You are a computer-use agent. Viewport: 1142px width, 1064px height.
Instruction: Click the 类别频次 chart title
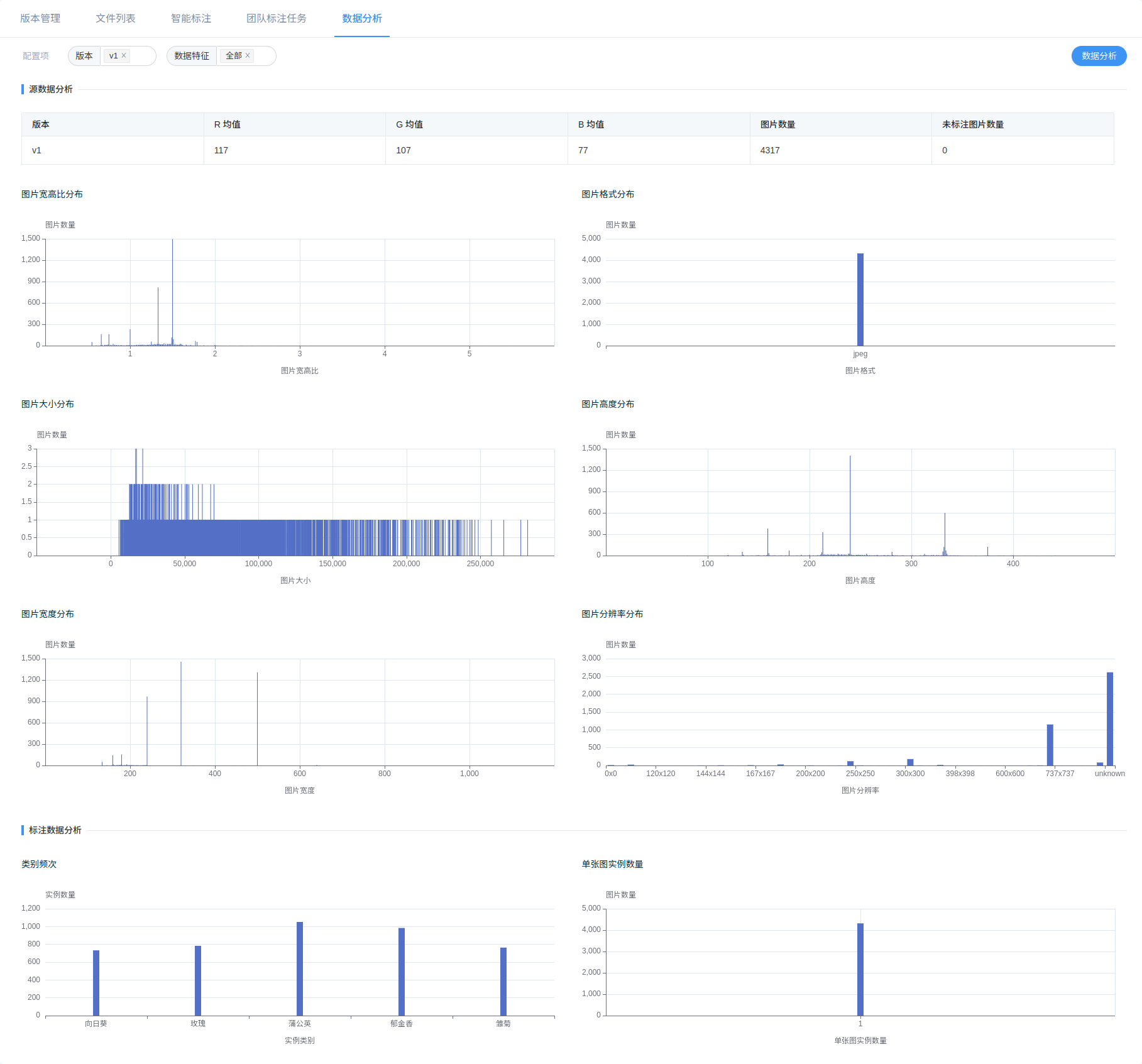(39, 864)
